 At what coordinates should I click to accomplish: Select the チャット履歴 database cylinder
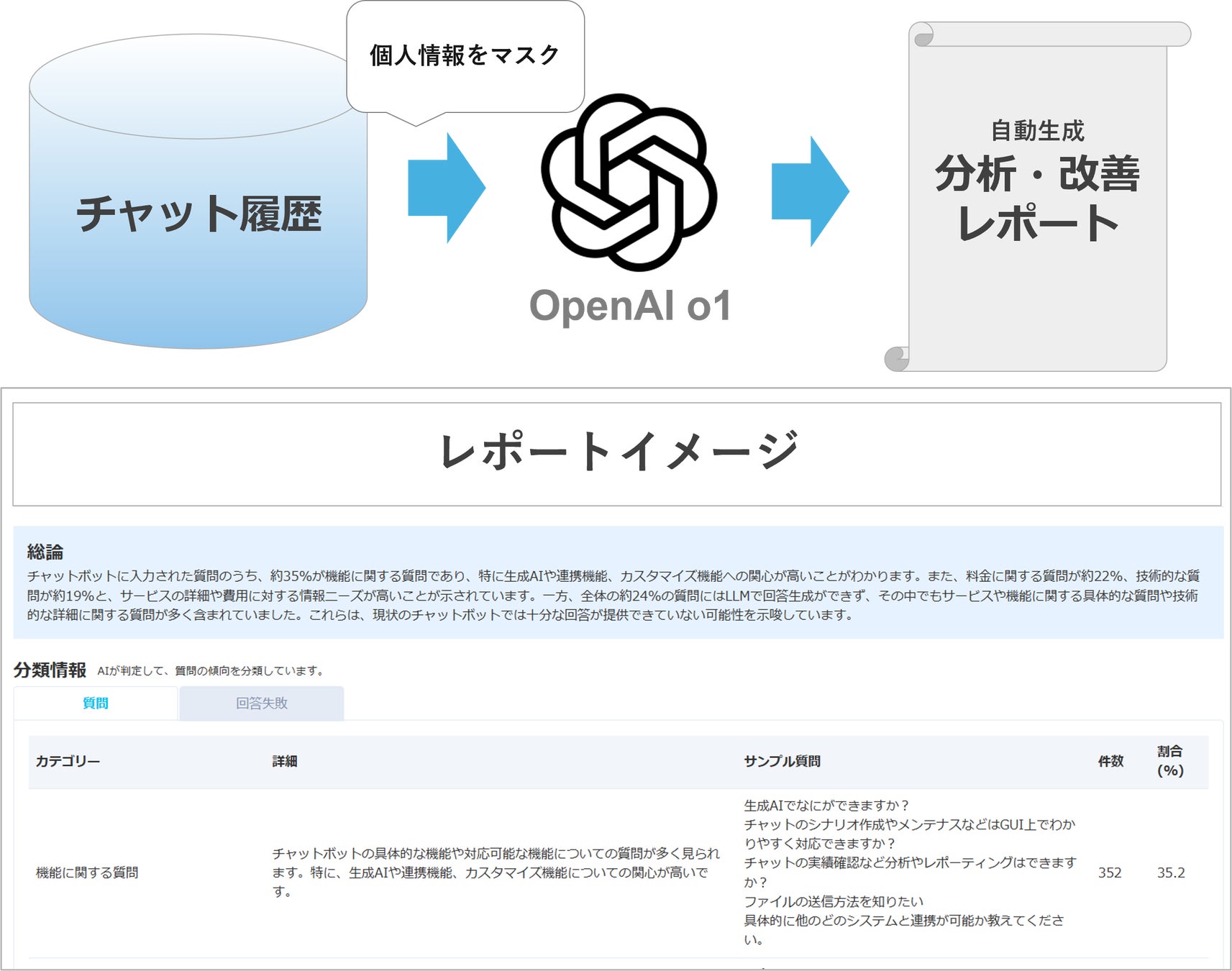[x=198, y=191]
